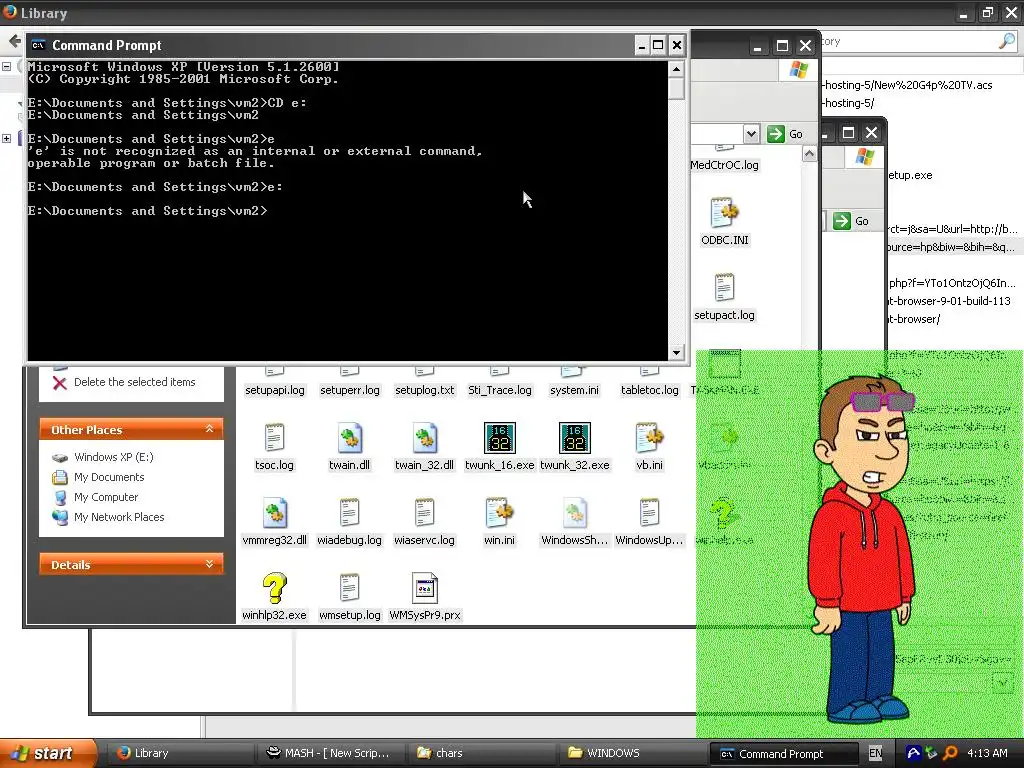The image size is (1024, 768).
Task: Open the address bar dropdown arrow
Action: click(x=751, y=134)
